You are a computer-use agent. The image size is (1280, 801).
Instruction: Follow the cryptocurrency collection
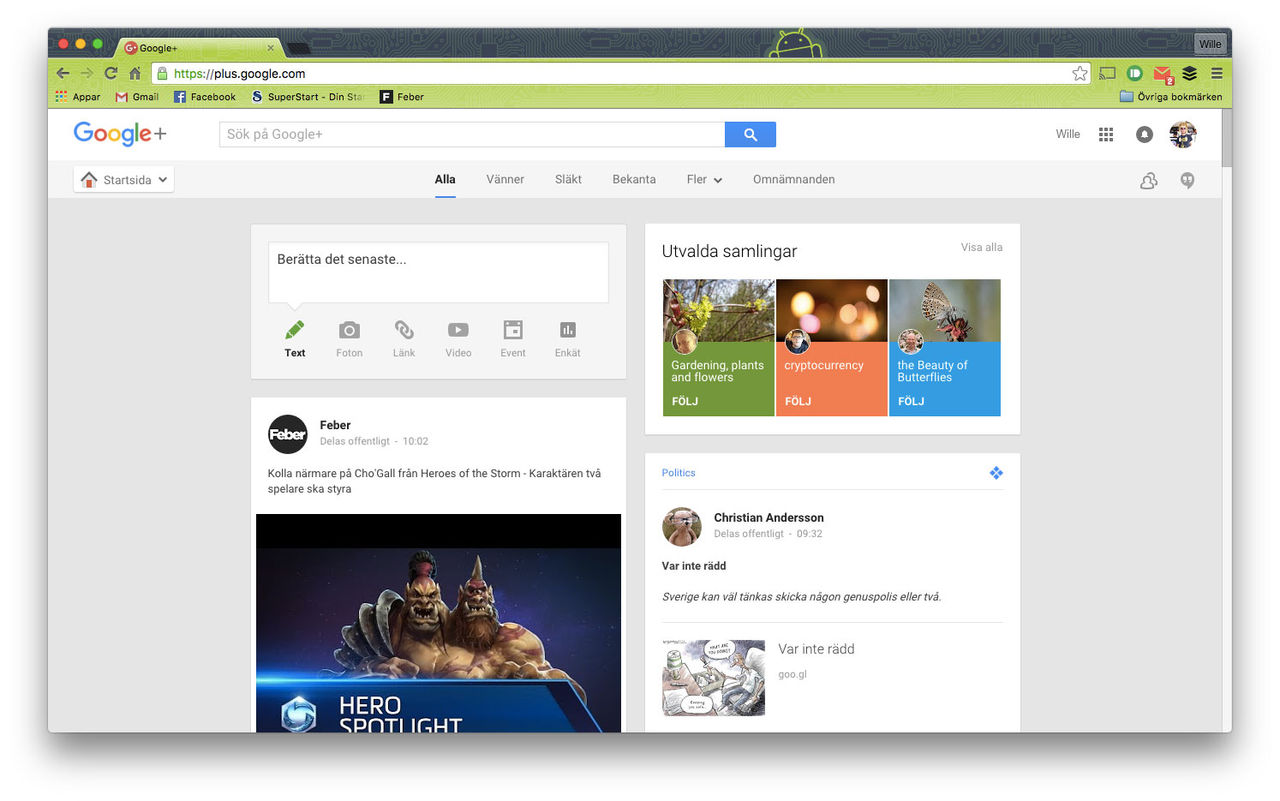pos(798,401)
